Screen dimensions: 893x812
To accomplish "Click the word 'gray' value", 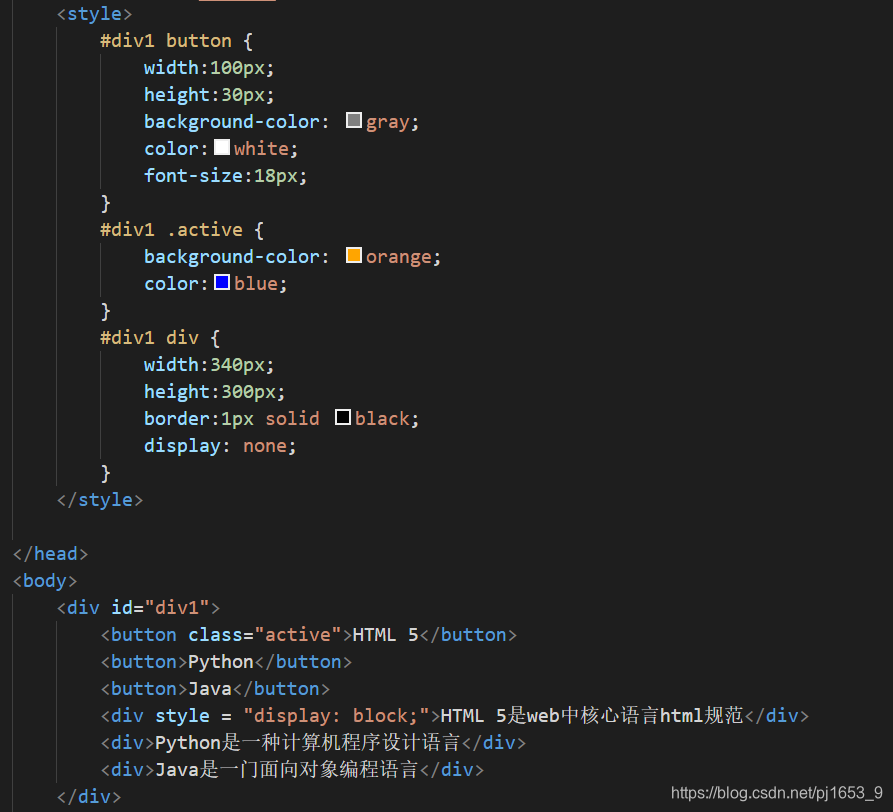I will (x=387, y=122).
